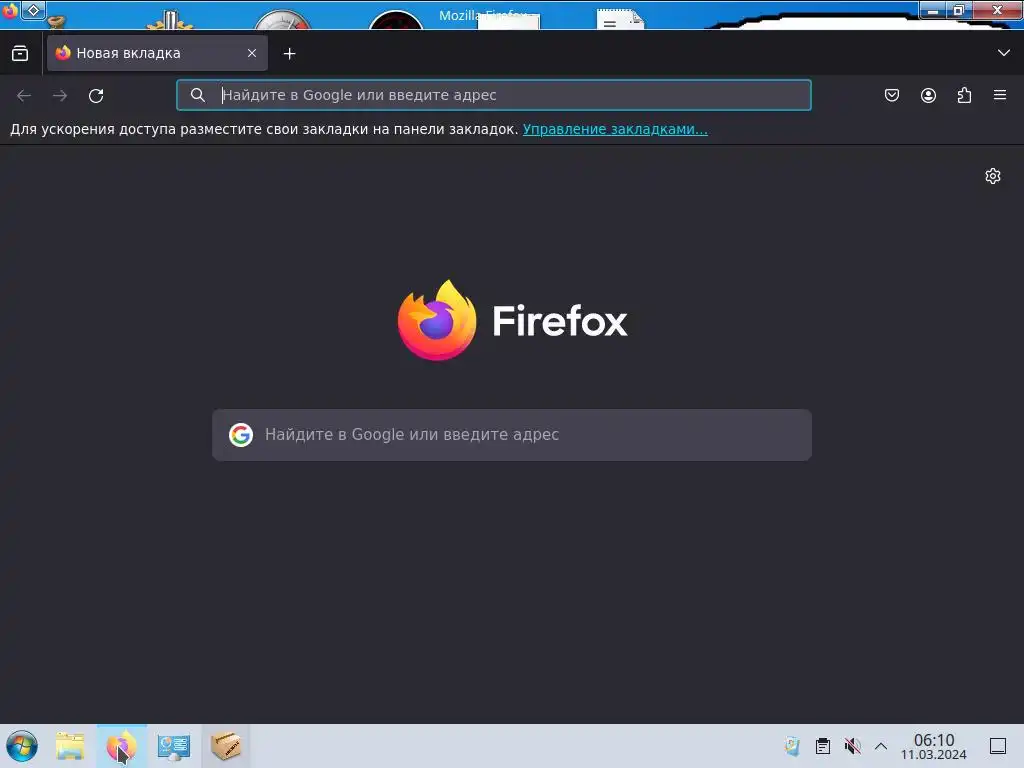Open new tab personalization gear

coord(993,176)
